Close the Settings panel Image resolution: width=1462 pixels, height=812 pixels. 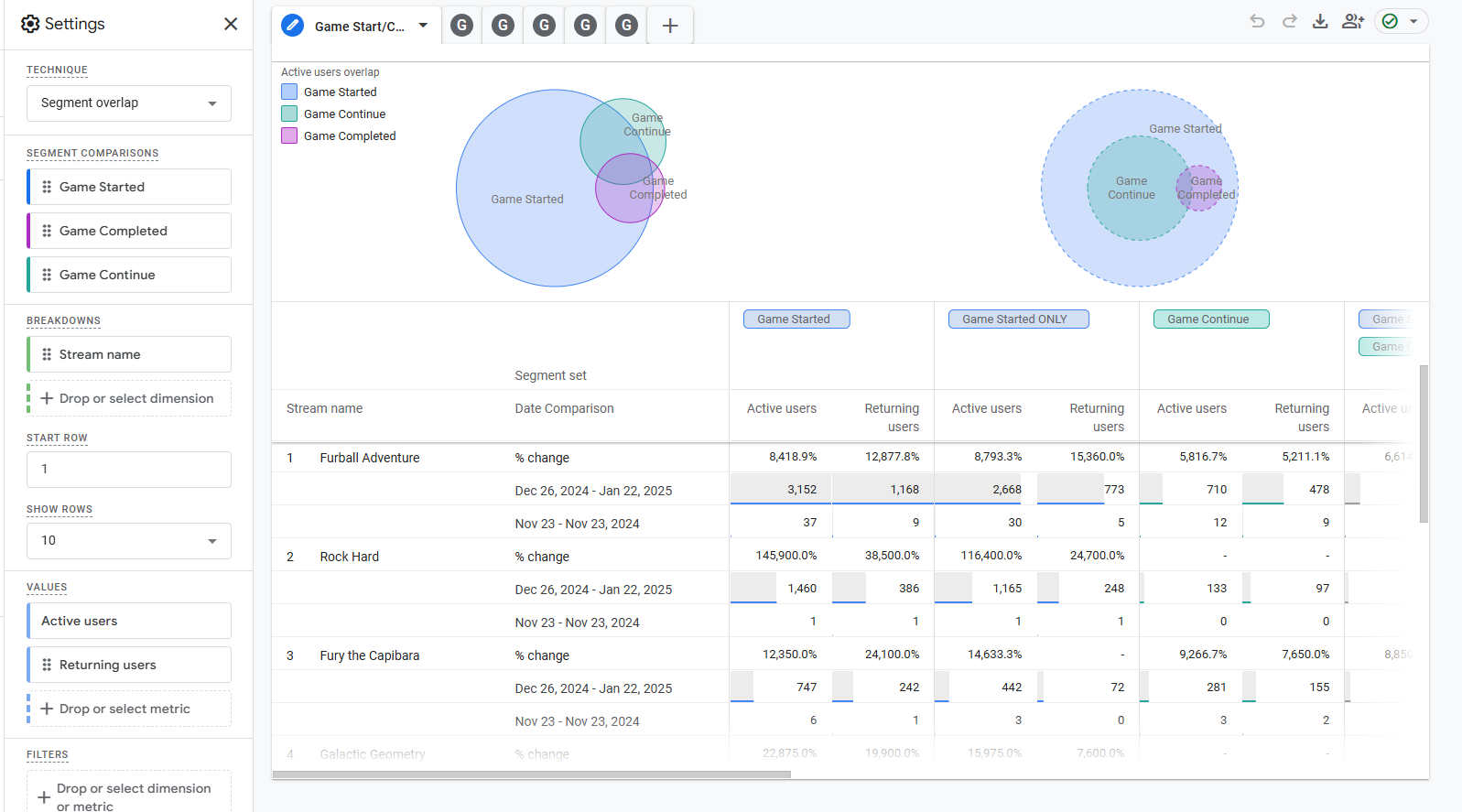coord(231,24)
